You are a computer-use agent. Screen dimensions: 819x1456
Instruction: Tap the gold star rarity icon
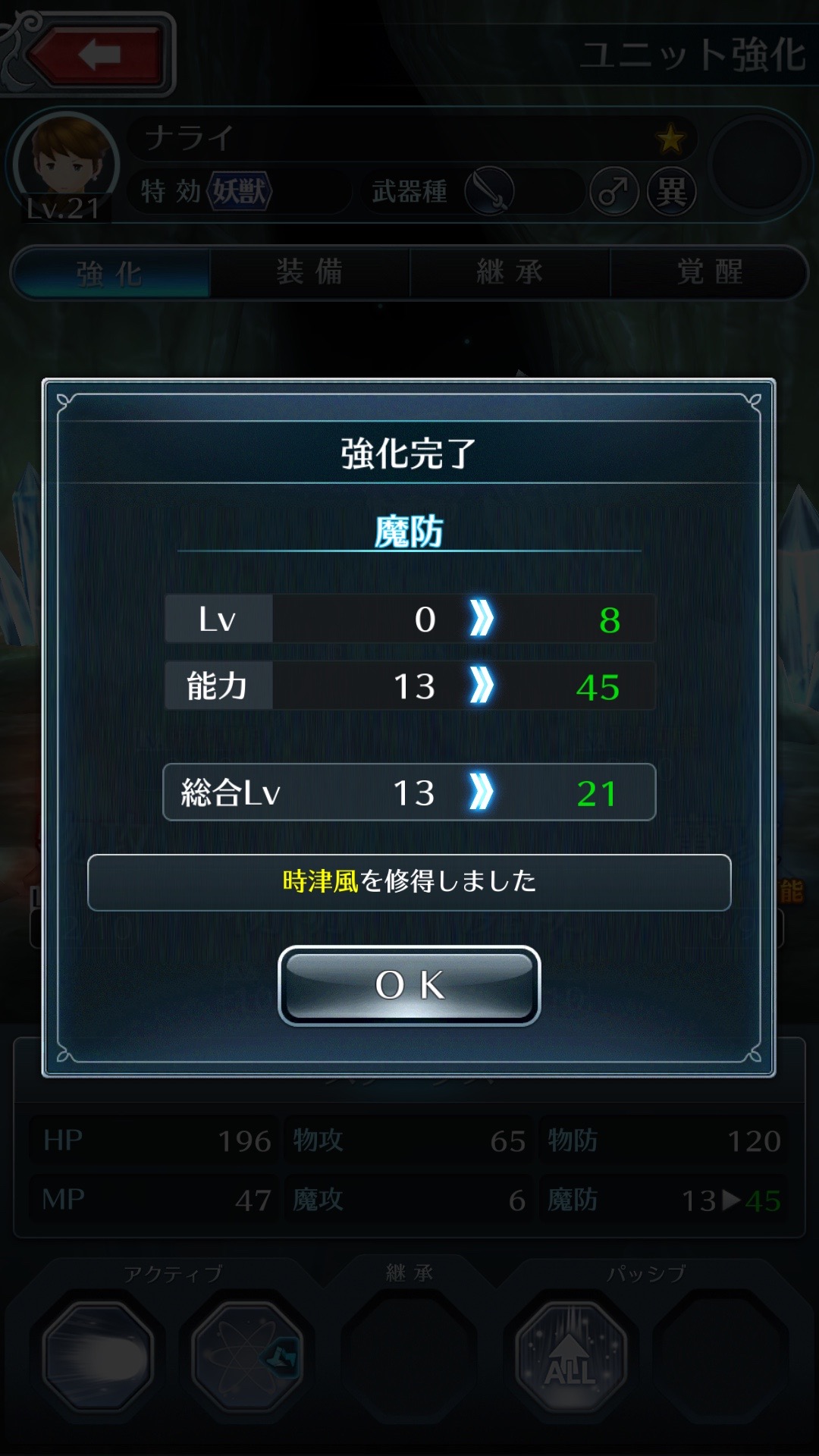[670, 139]
